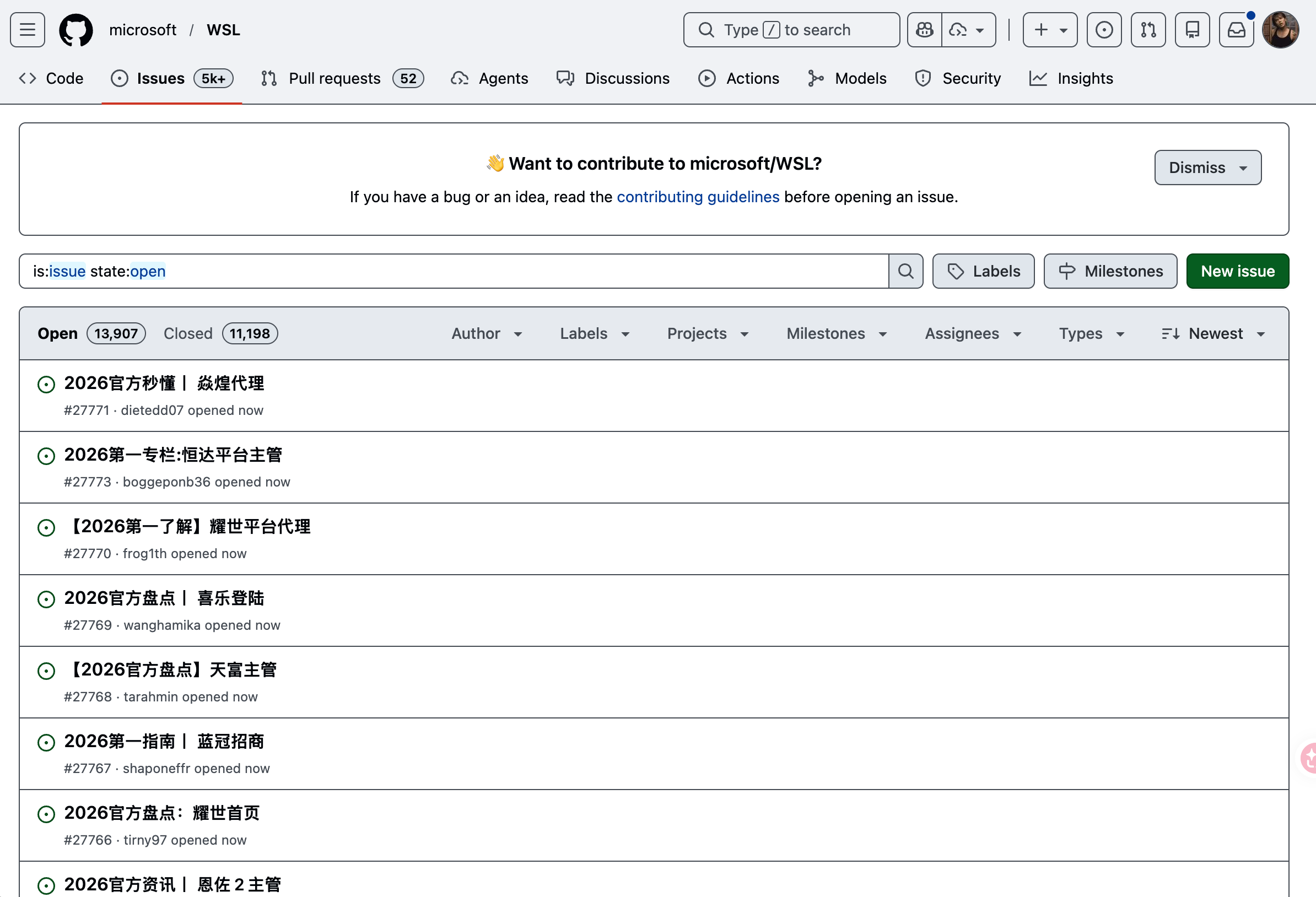Open the Newest sort dropdown

(x=1213, y=333)
